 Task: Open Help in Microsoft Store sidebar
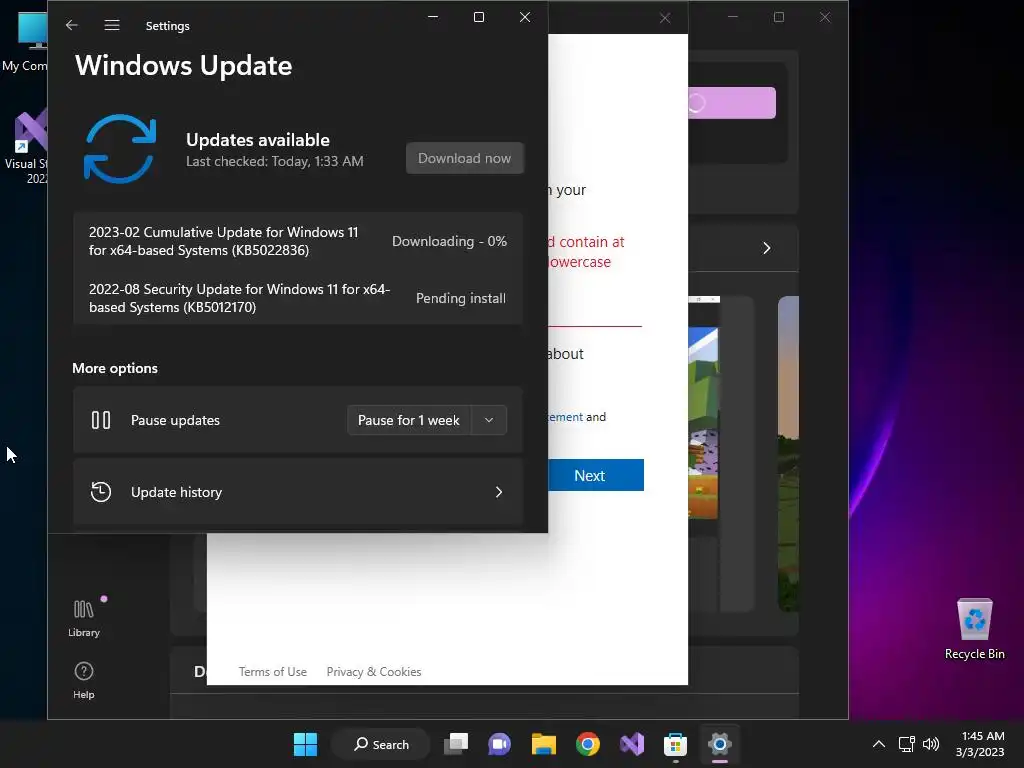(84, 680)
